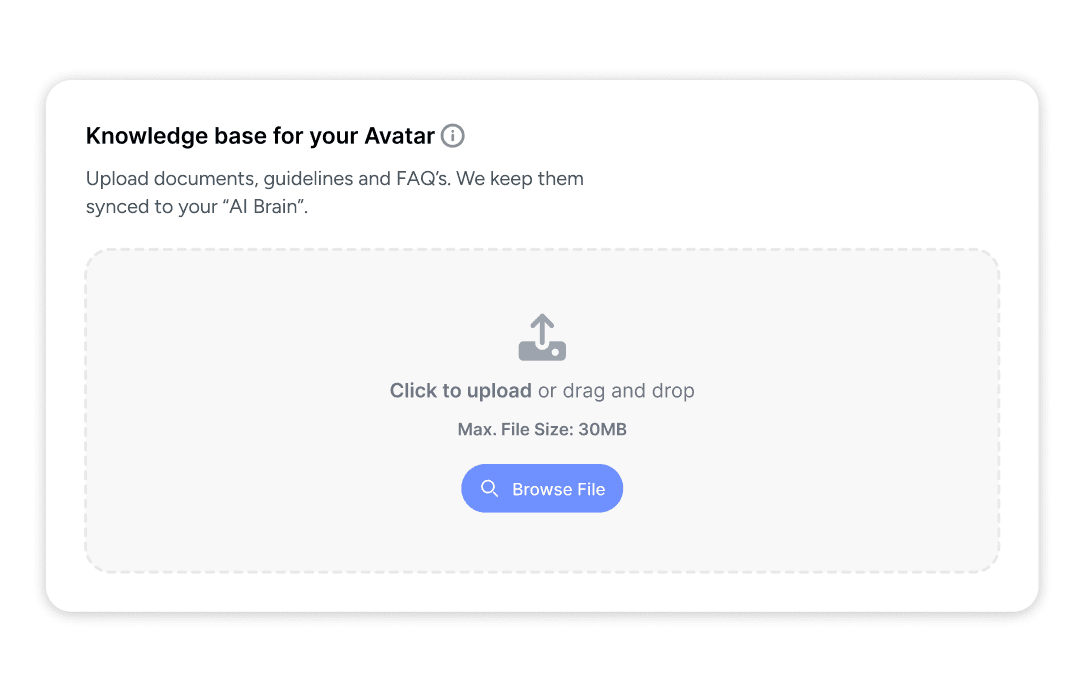Image resolution: width=1084 pixels, height=680 pixels.
Task: Select the upward arrow of upload icon
Action: point(542,328)
